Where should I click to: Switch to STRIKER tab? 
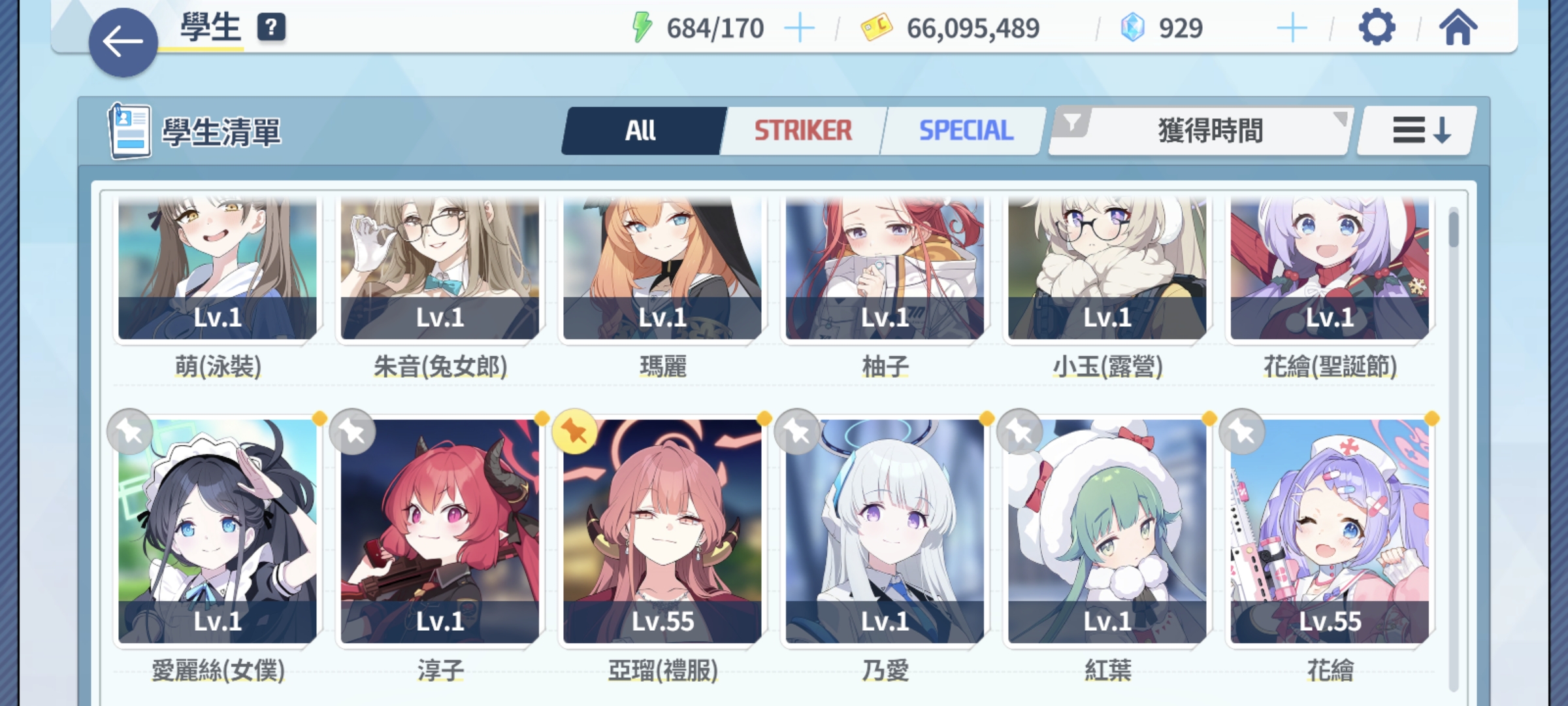[803, 131]
